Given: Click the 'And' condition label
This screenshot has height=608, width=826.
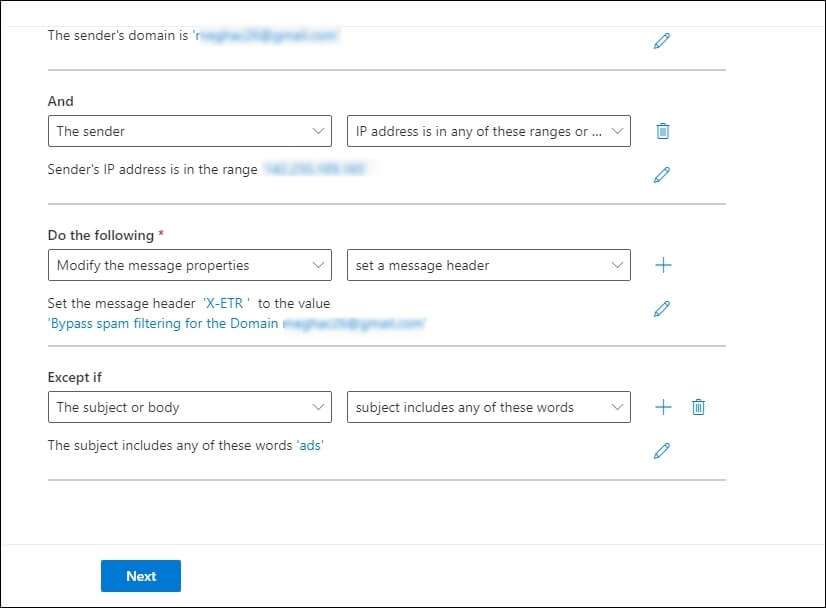Looking at the screenshot, I should pyautogui.click(x=61, y=101).
